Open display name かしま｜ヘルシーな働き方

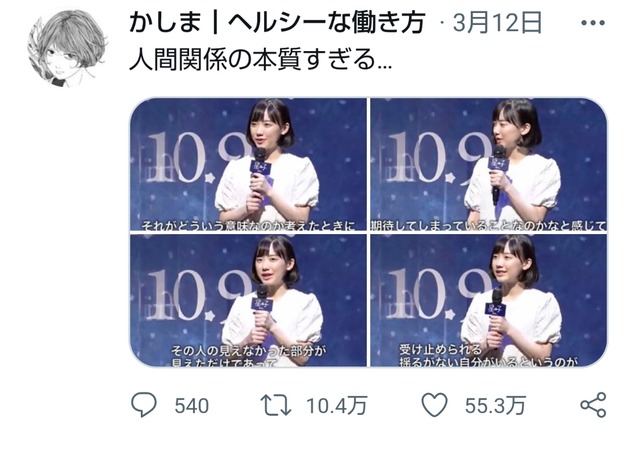pos(277,22)
